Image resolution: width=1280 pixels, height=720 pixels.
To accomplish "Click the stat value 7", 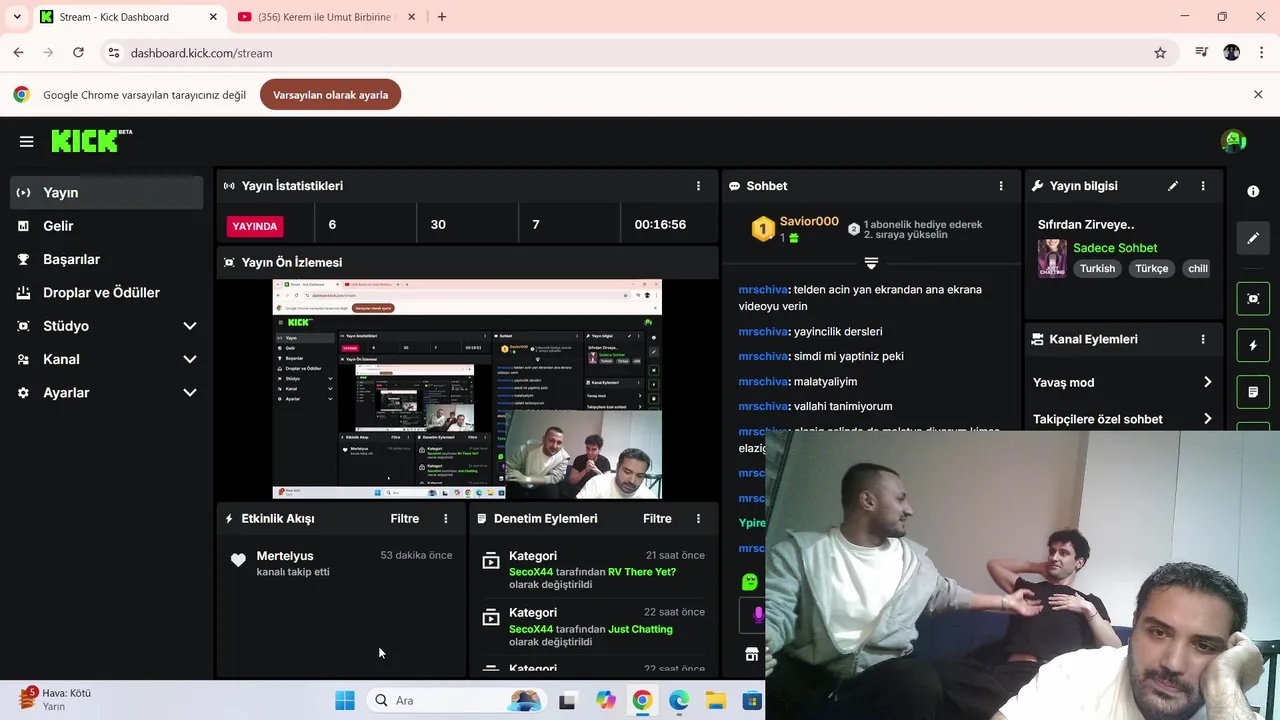I will click(536, 225).
